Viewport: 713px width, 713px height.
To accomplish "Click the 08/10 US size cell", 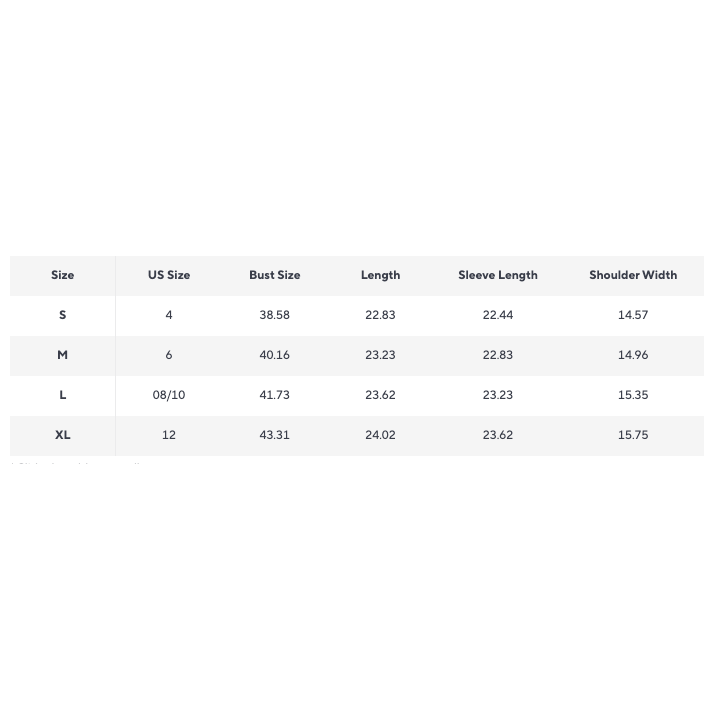I will [x=169, y=395].
